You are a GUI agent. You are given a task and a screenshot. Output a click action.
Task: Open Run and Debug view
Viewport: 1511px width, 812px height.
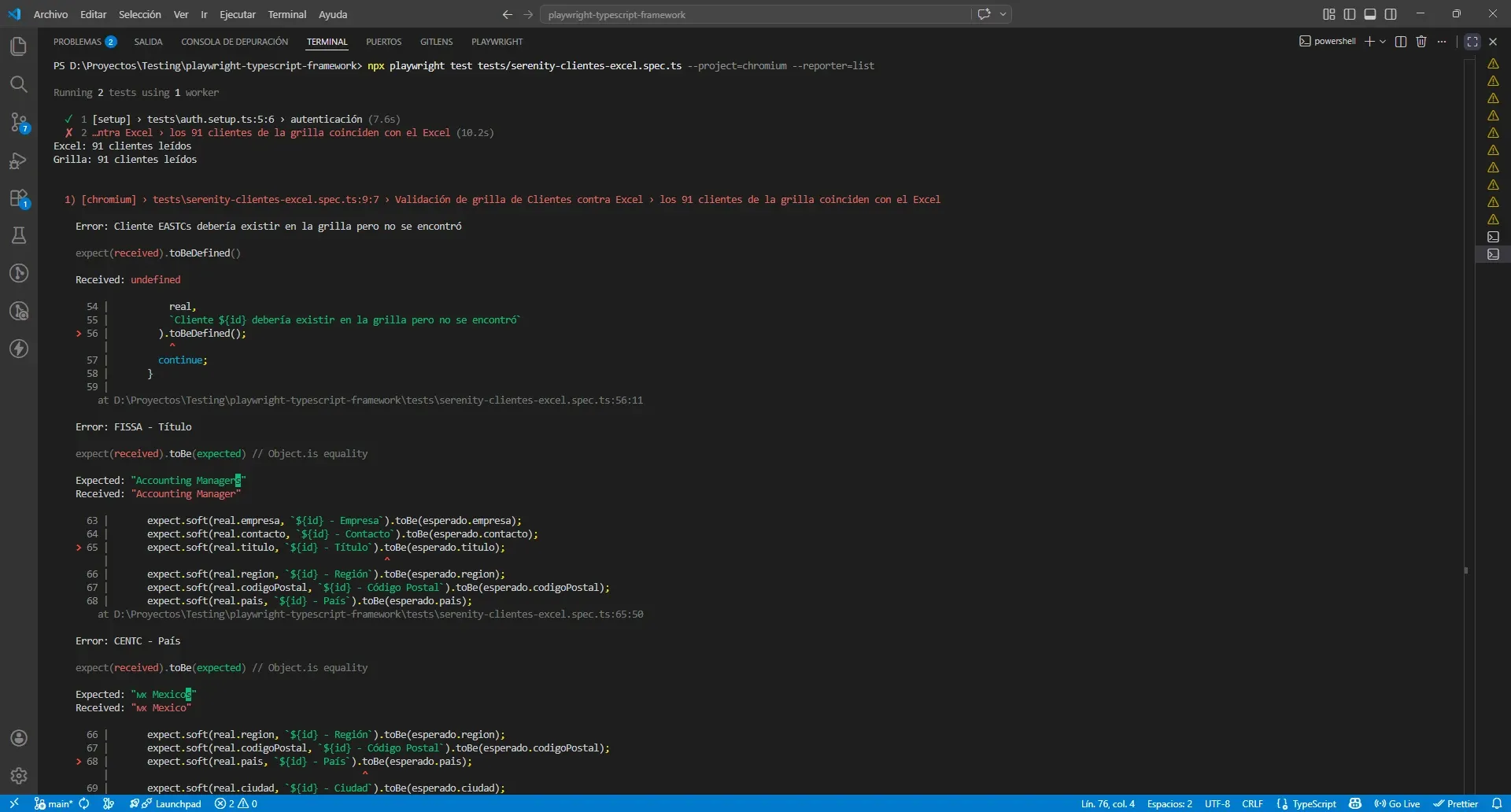pos(19,161)
